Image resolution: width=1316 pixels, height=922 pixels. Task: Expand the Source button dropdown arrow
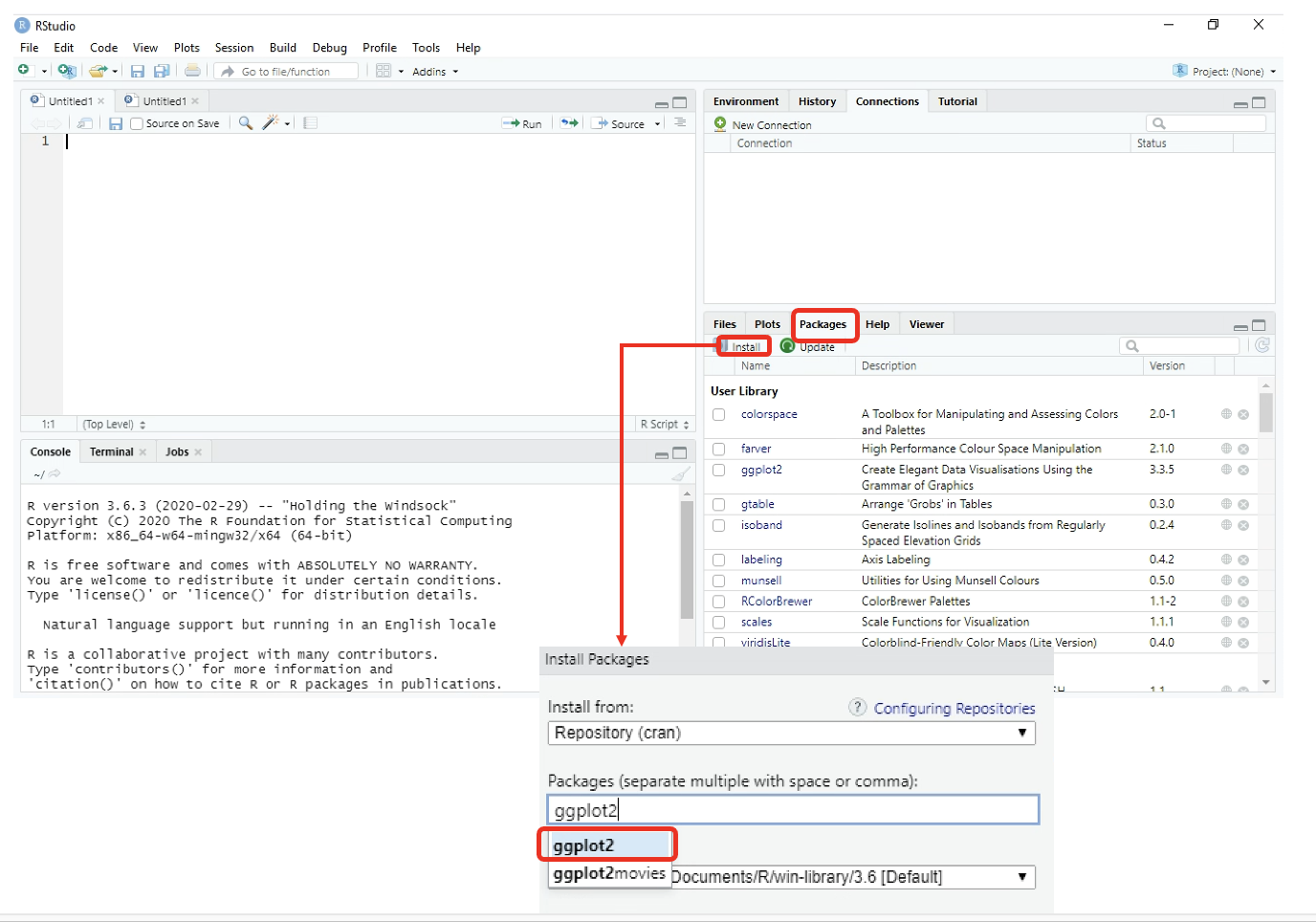click(x=658, y=124)
